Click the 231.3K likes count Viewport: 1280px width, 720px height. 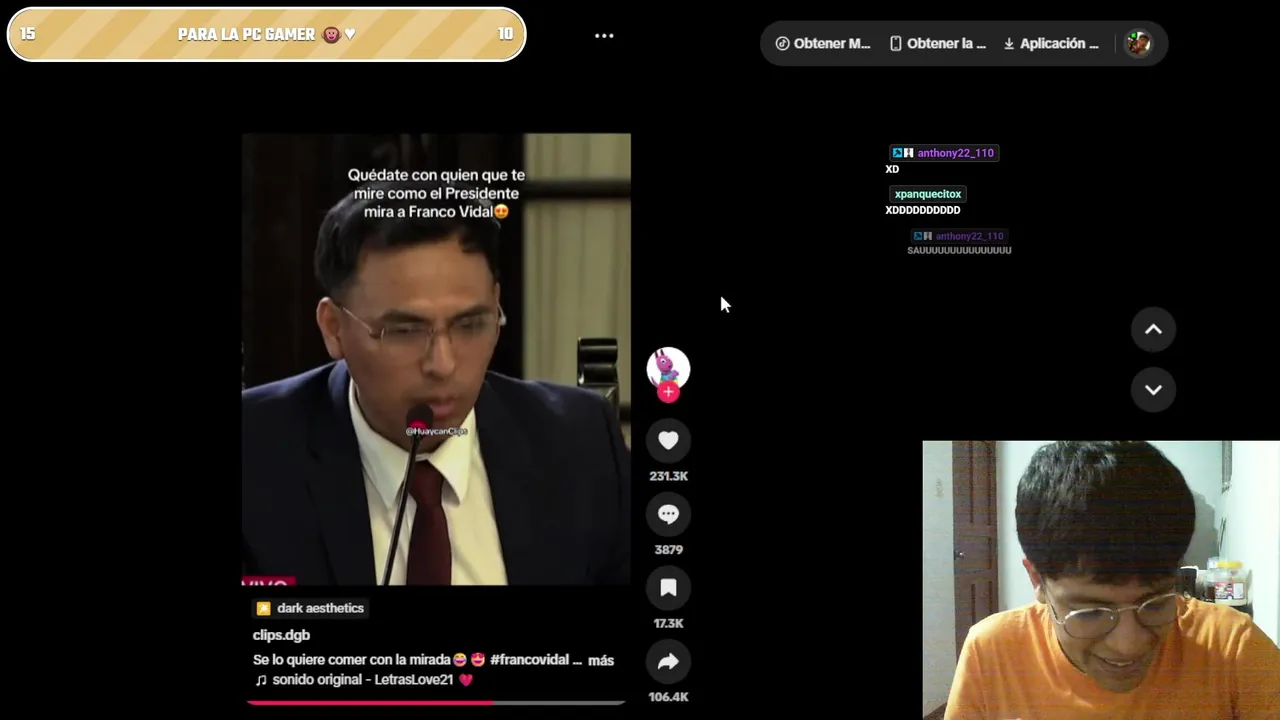[x=668, y=476]
